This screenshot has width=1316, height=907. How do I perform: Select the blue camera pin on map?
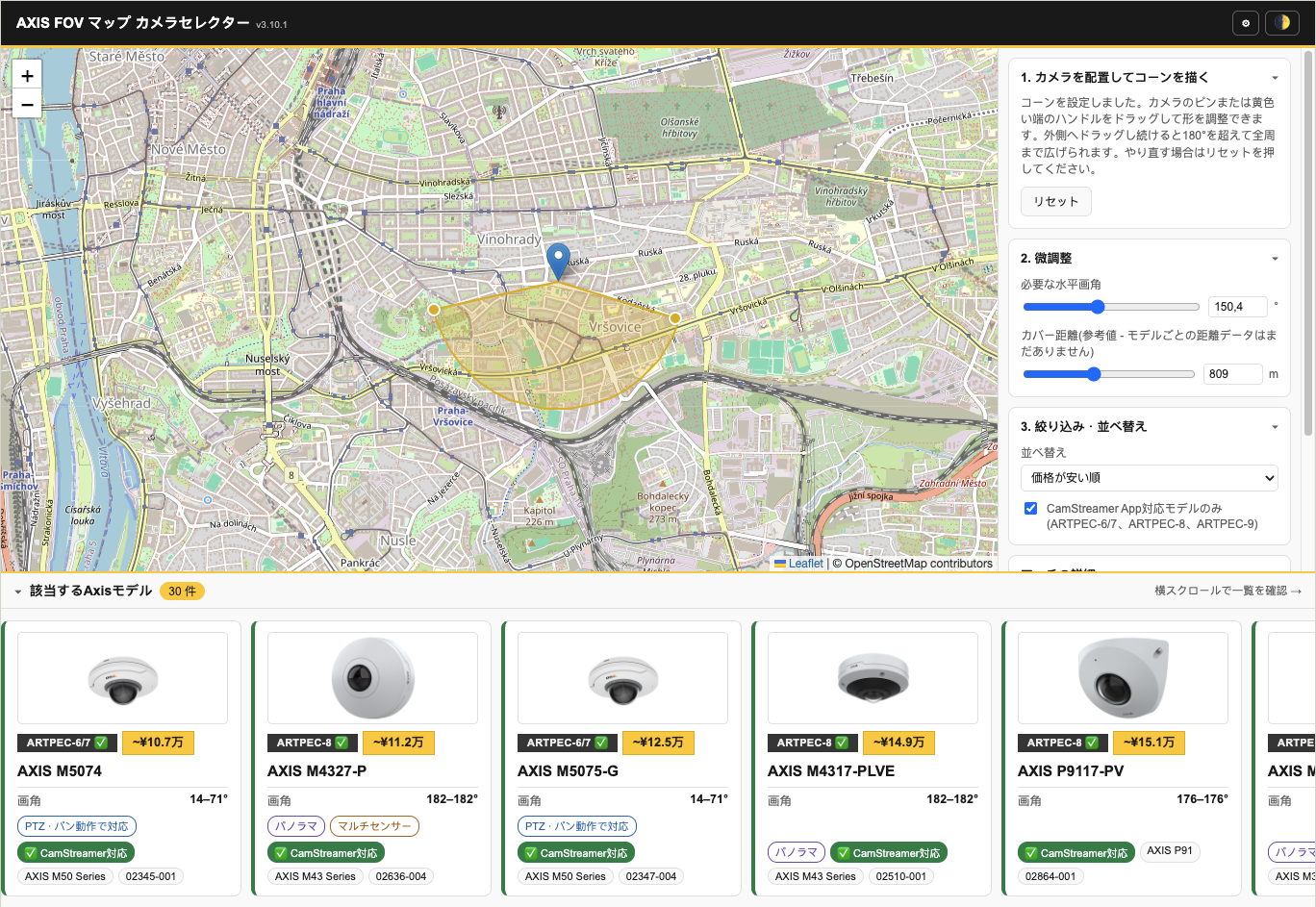(x=558, y=262)
